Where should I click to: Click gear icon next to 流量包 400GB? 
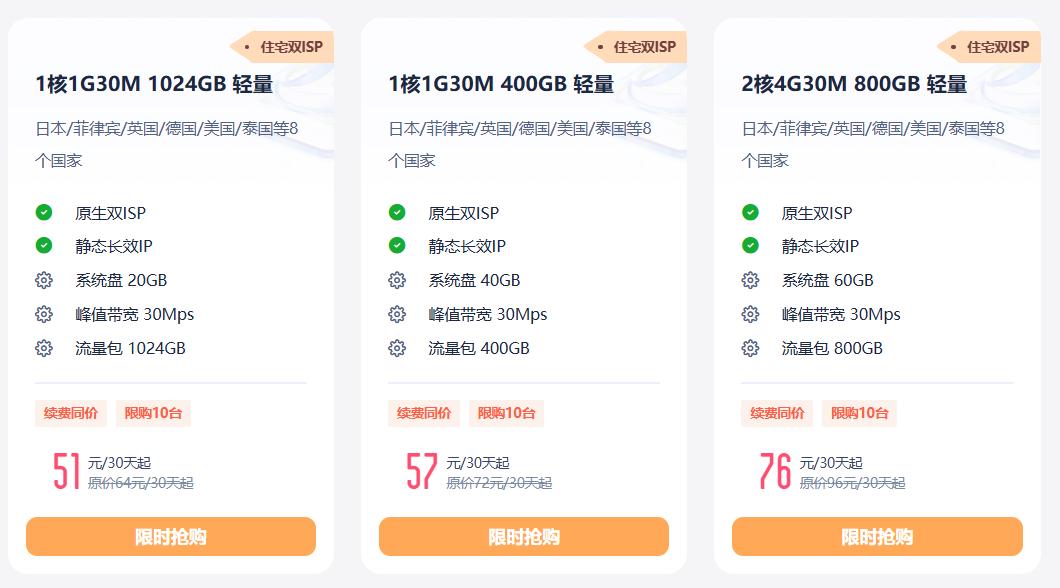click(397, 348)
